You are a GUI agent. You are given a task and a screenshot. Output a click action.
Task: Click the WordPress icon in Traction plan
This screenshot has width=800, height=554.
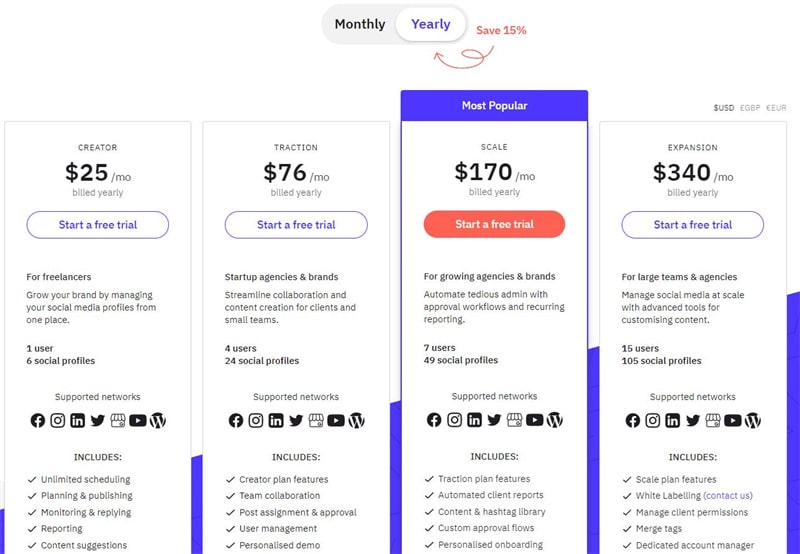356,420
